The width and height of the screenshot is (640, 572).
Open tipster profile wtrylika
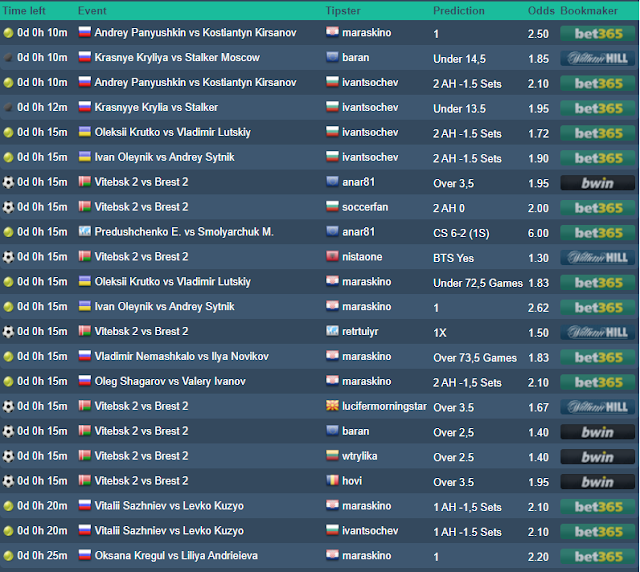coord(359,456)
